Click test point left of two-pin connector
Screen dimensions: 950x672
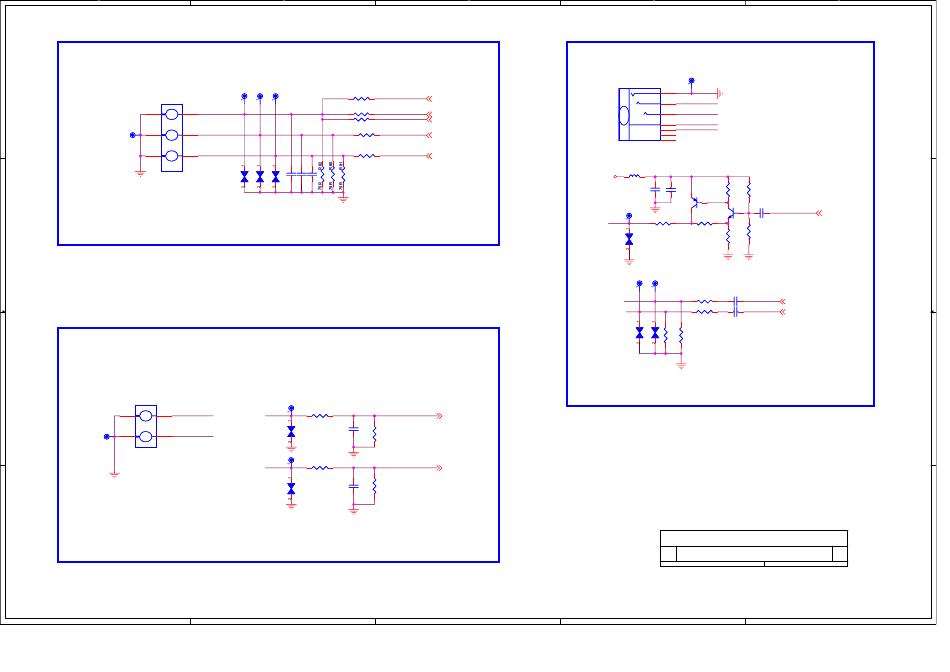[x=107, y=436]
